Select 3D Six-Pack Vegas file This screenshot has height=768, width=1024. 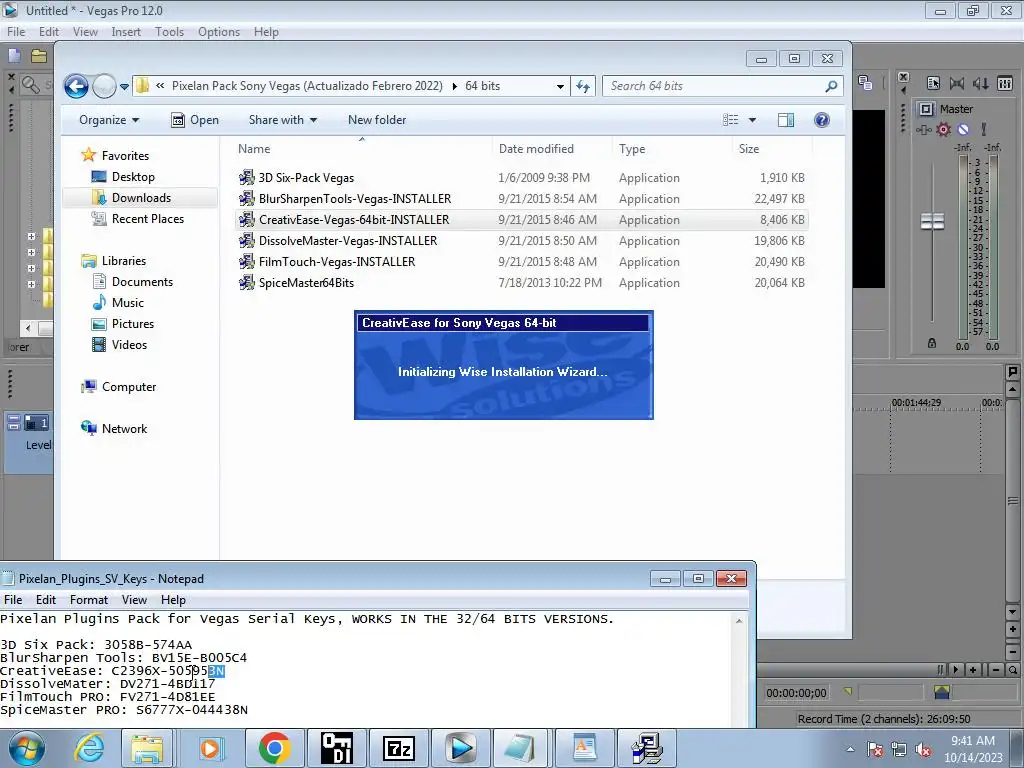[x=306, y=178]
